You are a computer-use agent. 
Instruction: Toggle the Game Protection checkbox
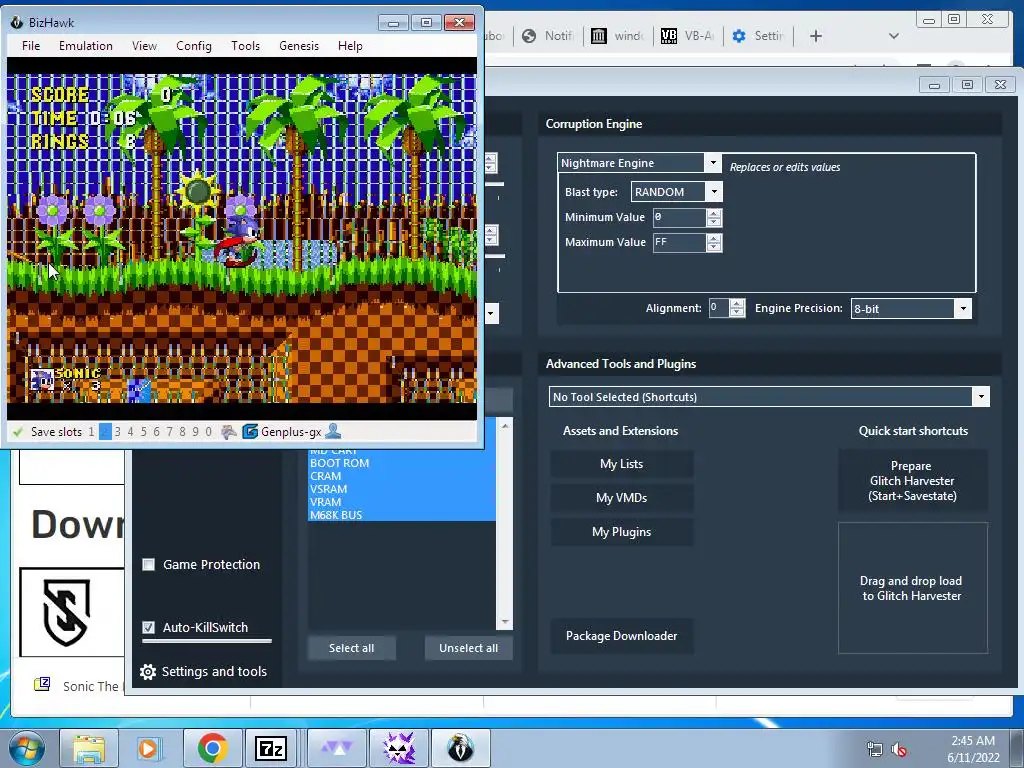(x=149, y=564)
